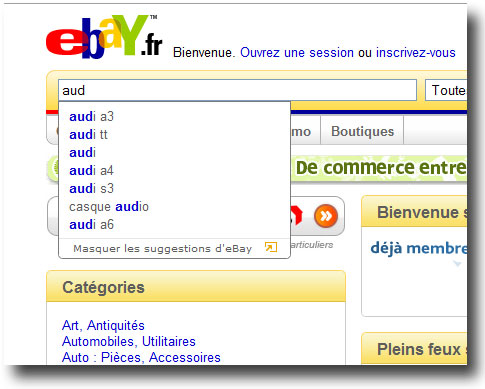Click 'Ouvrez une session' link

click(x=297, y=53)
